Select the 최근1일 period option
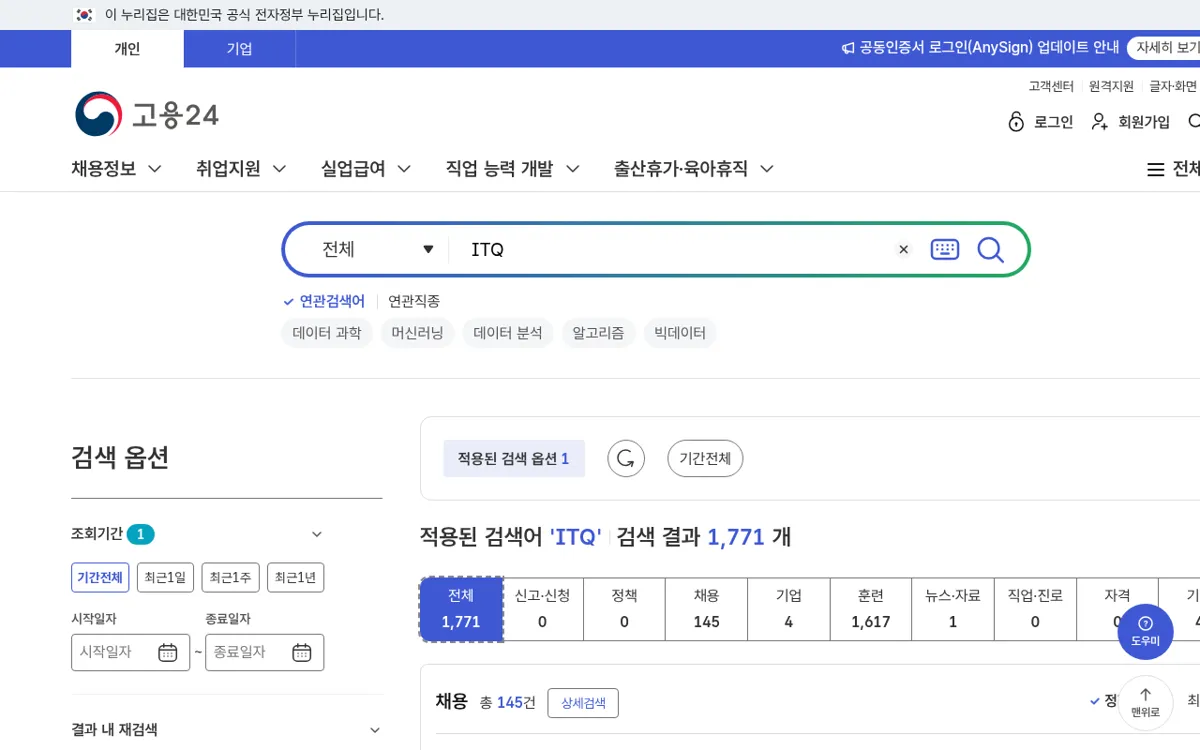The width and height of the screenshot is (1200, 750). click(x=165, y=577)
